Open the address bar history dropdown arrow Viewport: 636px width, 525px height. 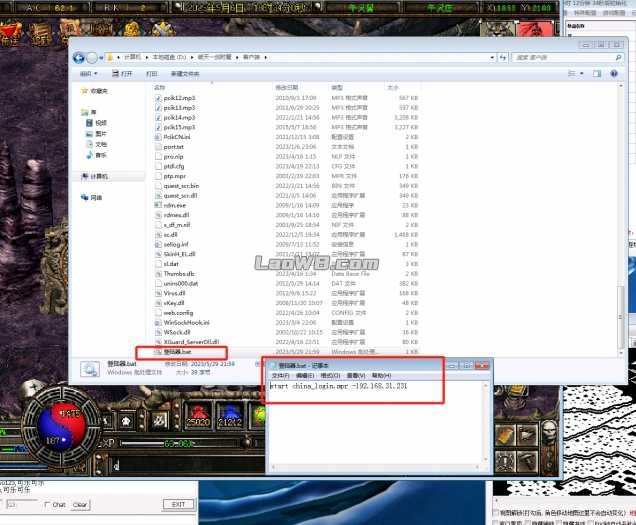[492, 58]
